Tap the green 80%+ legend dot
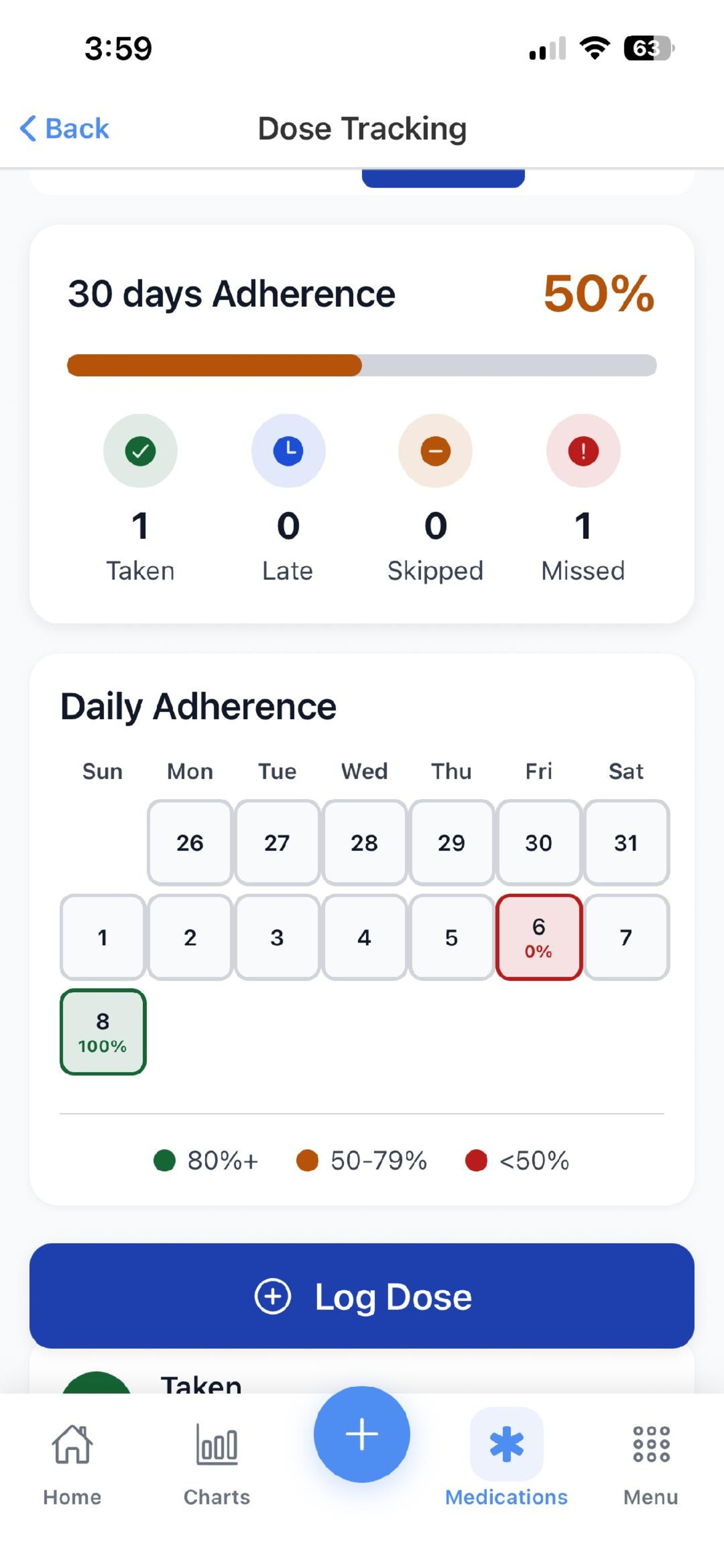Screen dimensions: 724x1568 click(164, 1160)
